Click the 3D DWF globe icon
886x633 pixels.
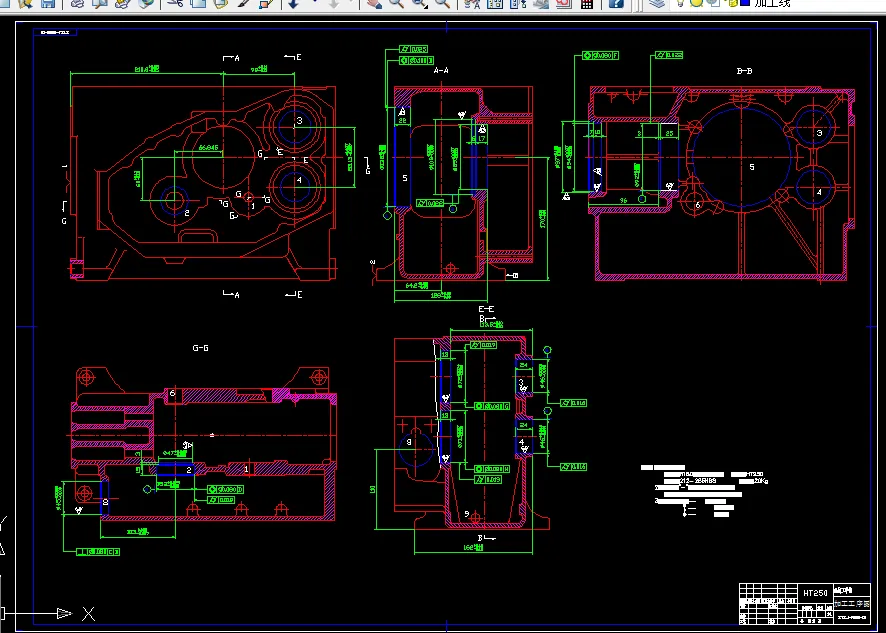tap(146, 3)
